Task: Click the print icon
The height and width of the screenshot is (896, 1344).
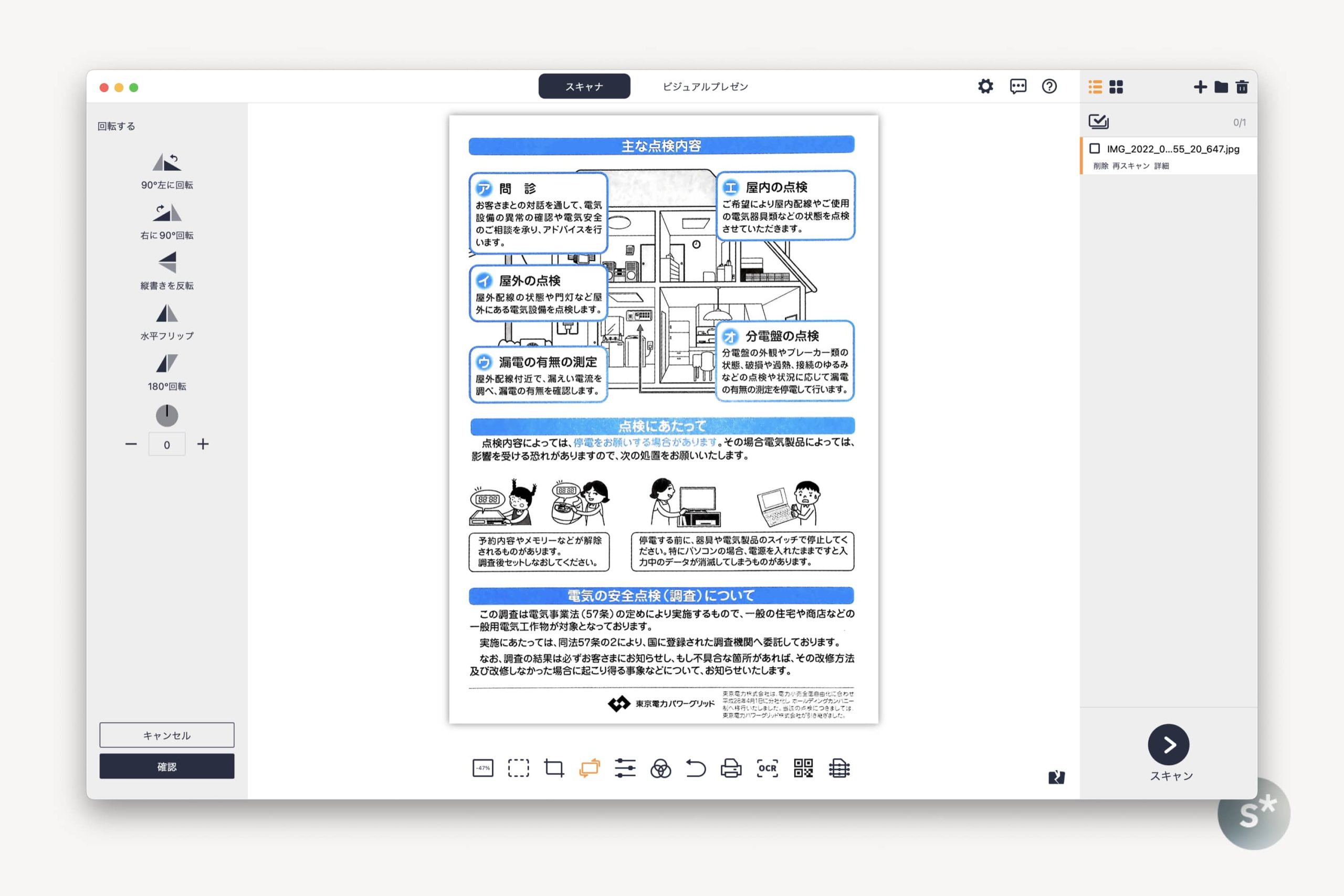Action: click(731, 768)
